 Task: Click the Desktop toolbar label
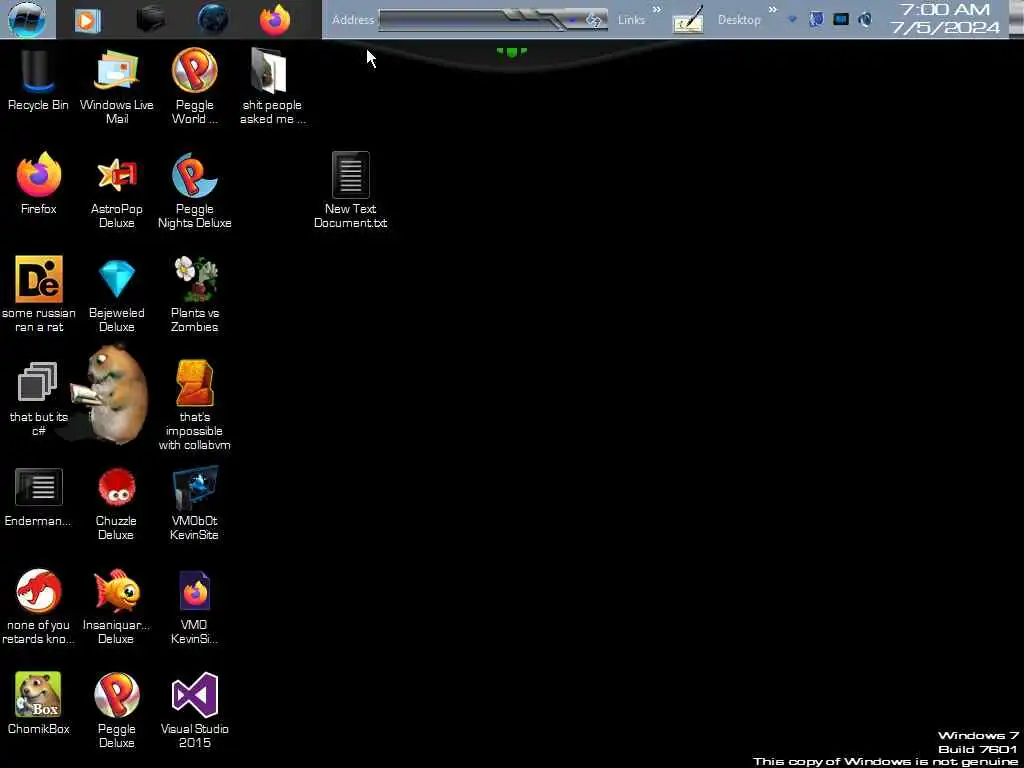tap(739, 20)
